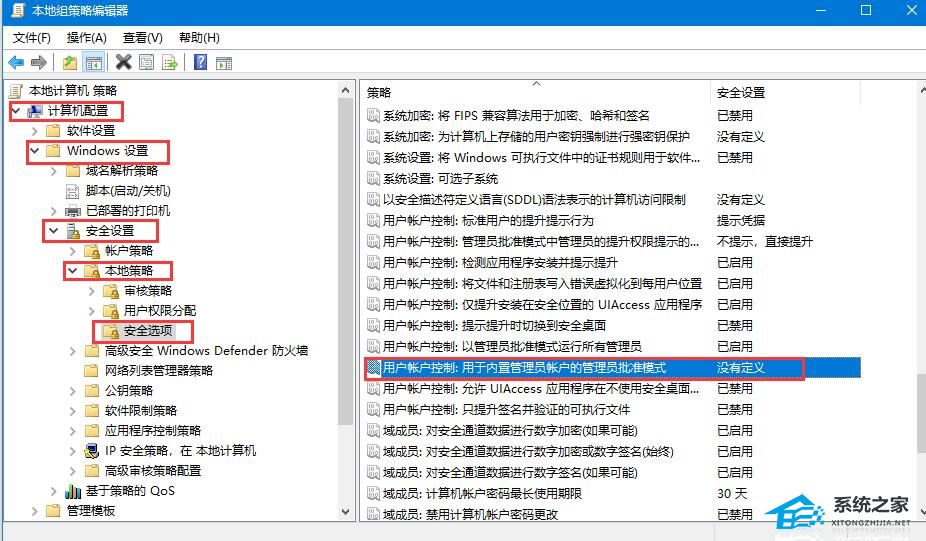Click the 安全设置 shield folder icon
The image size is (926, 541).
pyautogui.click(x=73, y=231)
